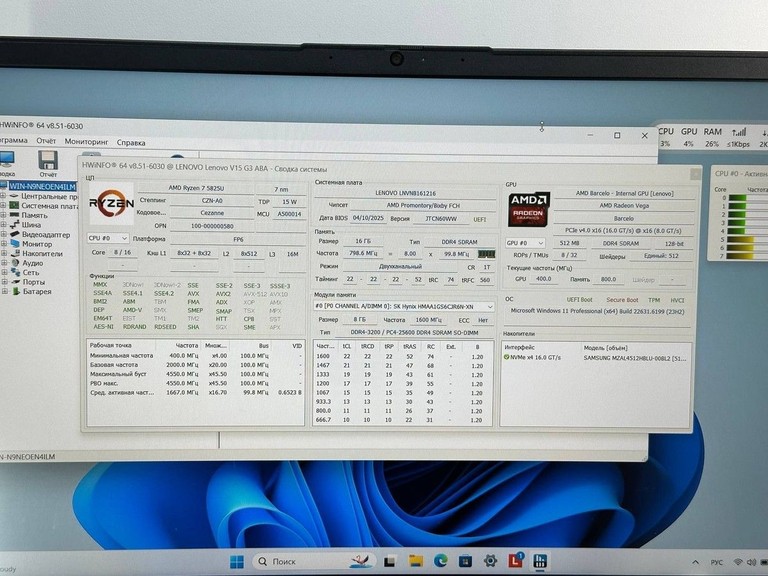Expand the Видеоадаптер tree node
Viewport: 768px width, 576px height.
pos(3,235)
